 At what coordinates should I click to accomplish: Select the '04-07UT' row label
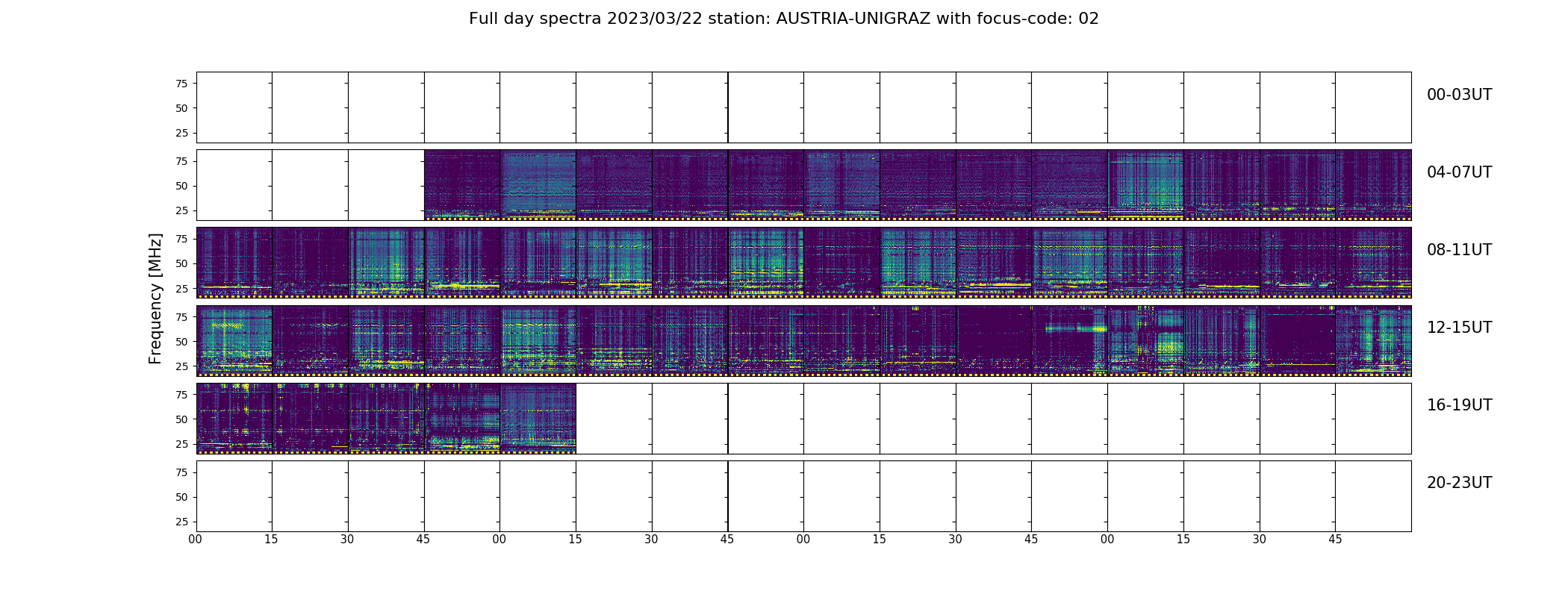coord(1459,172)
